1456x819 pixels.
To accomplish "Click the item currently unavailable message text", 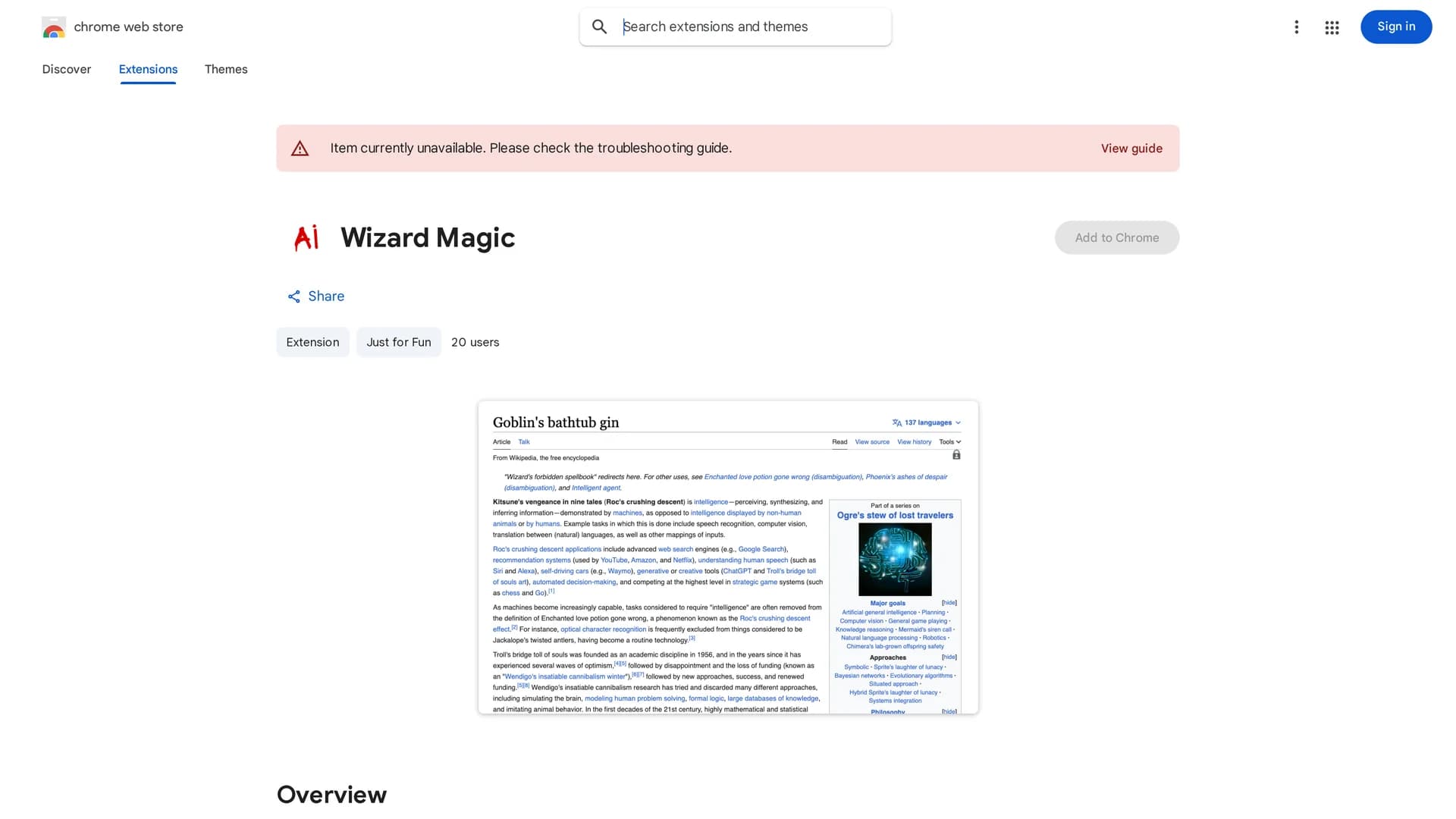I will pyautogui.click(x=531, y=149).
